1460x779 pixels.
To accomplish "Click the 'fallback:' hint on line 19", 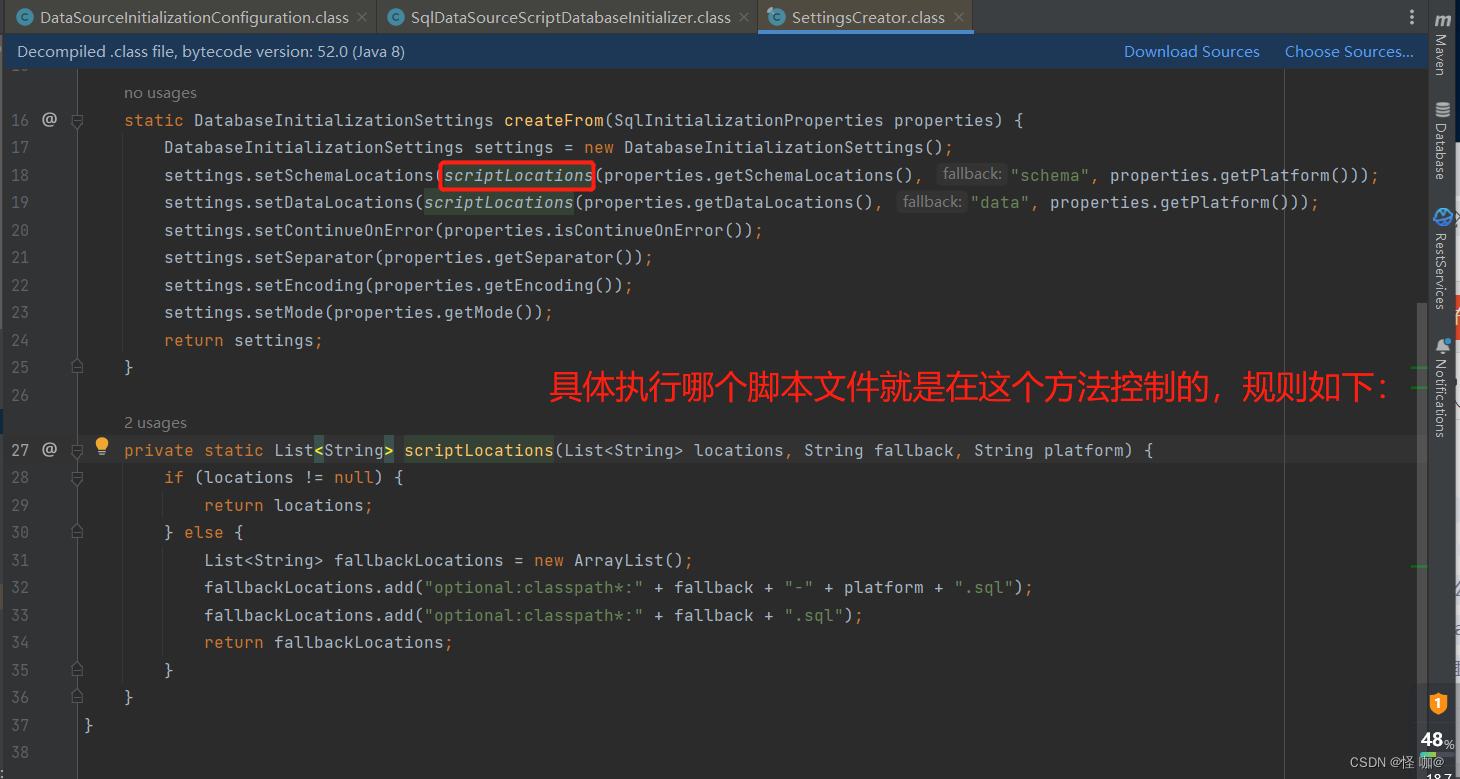I will [932, 202].
